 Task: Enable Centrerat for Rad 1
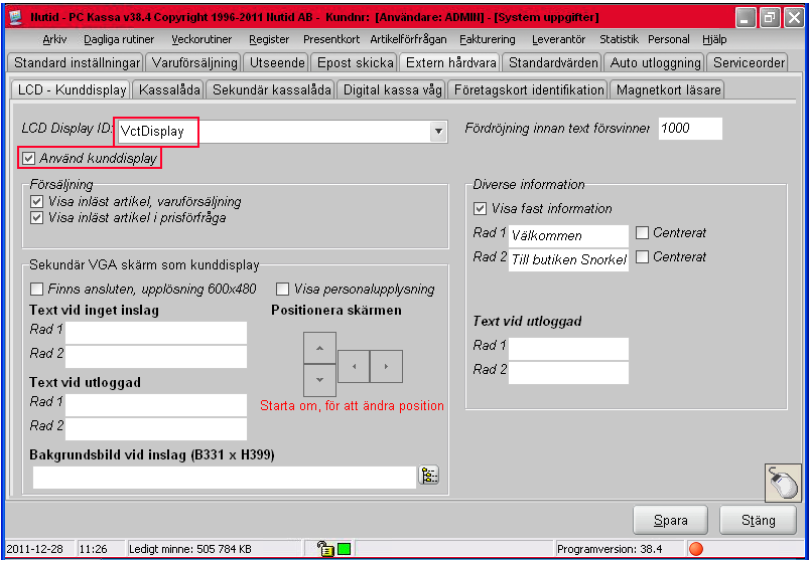[641, 234]
